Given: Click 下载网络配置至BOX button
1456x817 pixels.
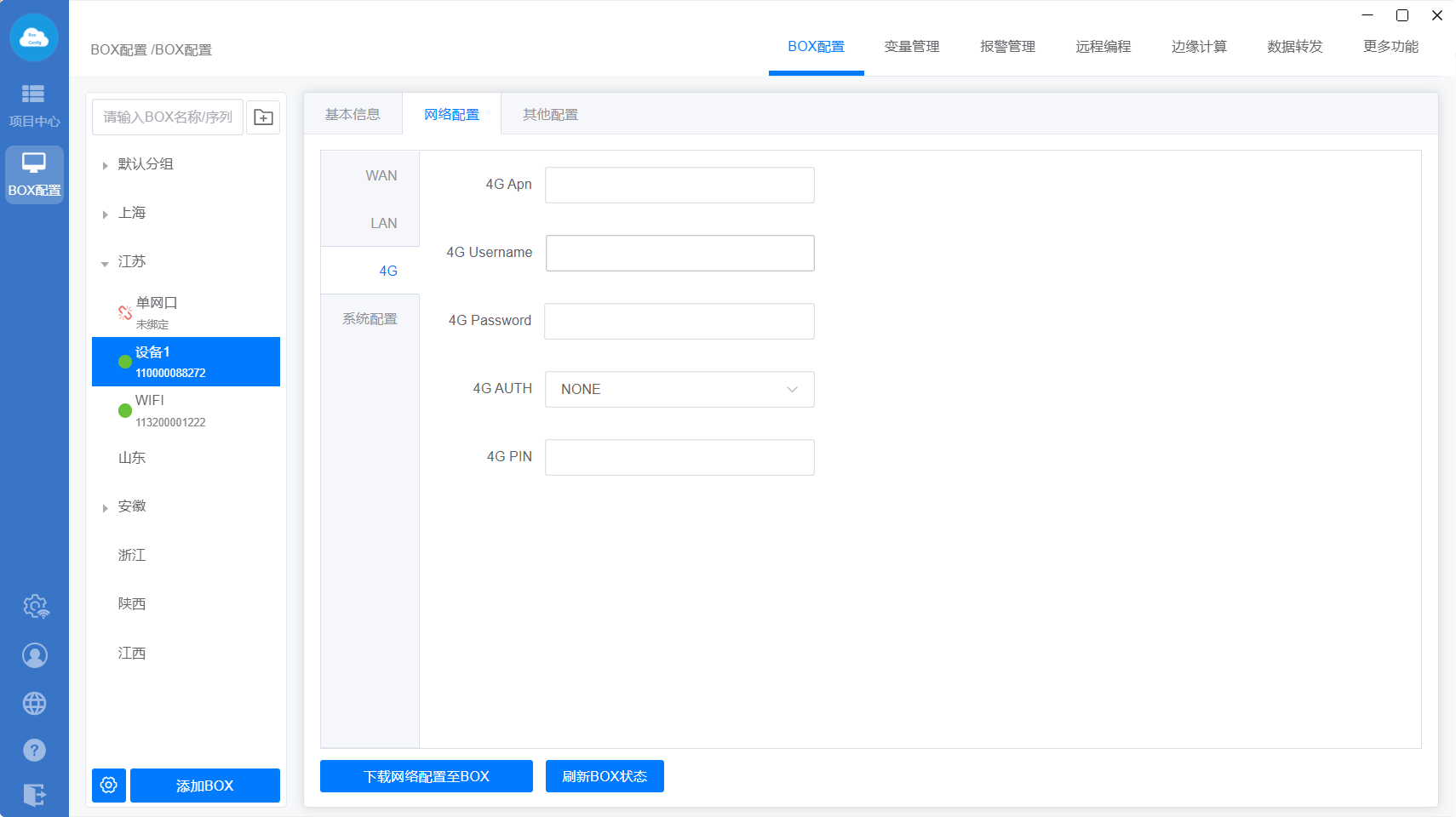Looking at the screenshot, I should point(426,776).
